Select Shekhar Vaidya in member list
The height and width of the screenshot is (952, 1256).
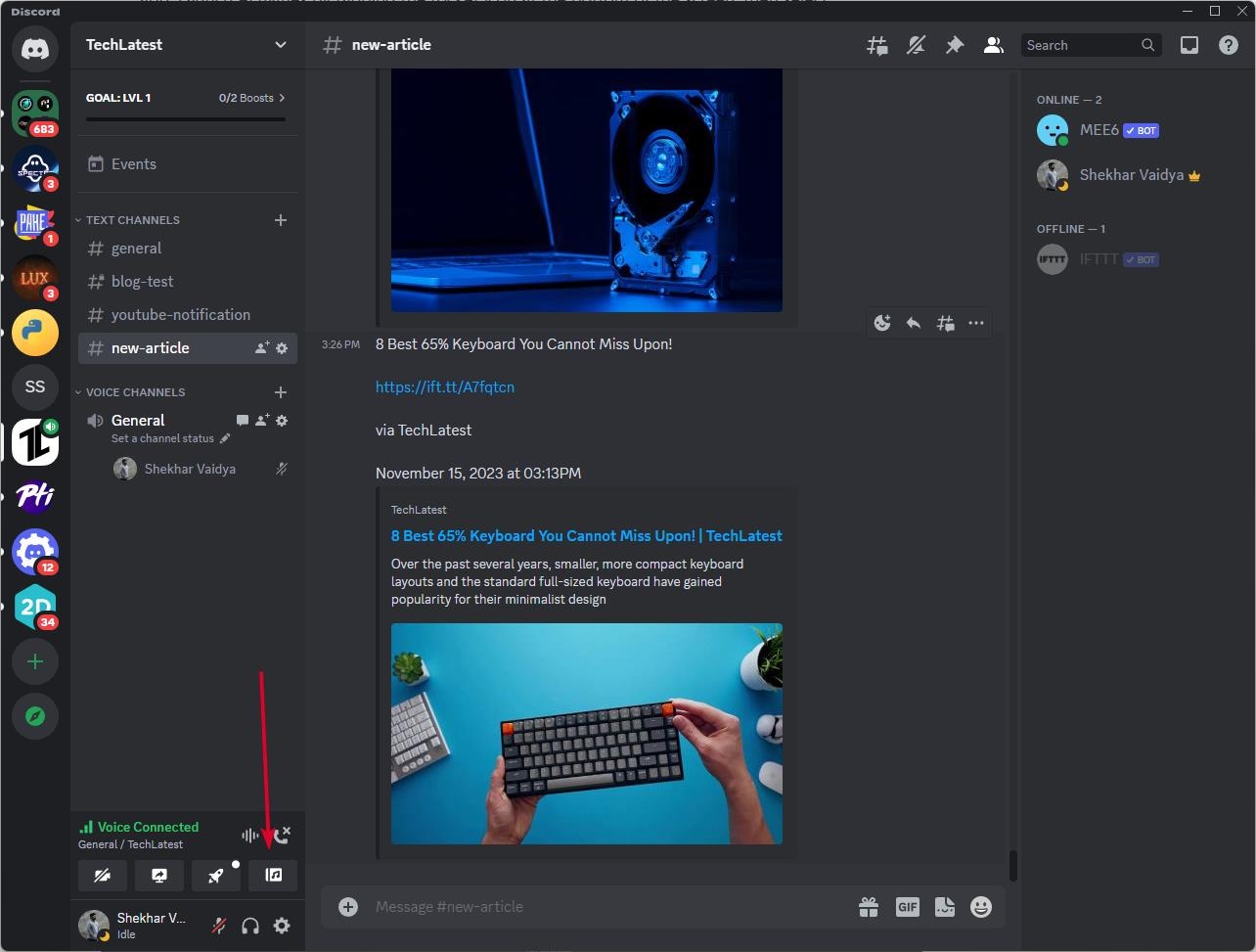1133,175
